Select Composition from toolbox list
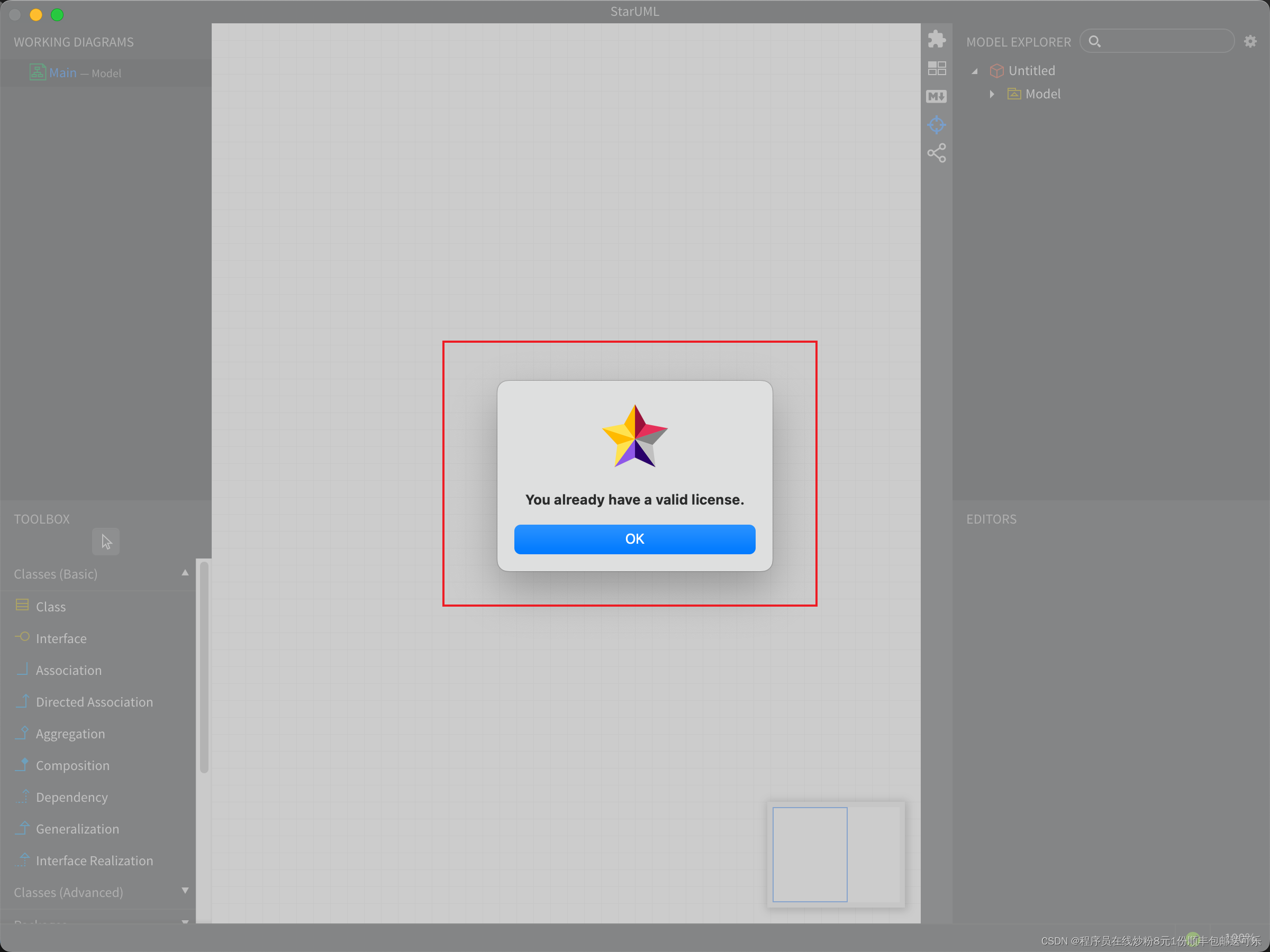The height and width of the screenshot is (952, 1270). (72, 765)
